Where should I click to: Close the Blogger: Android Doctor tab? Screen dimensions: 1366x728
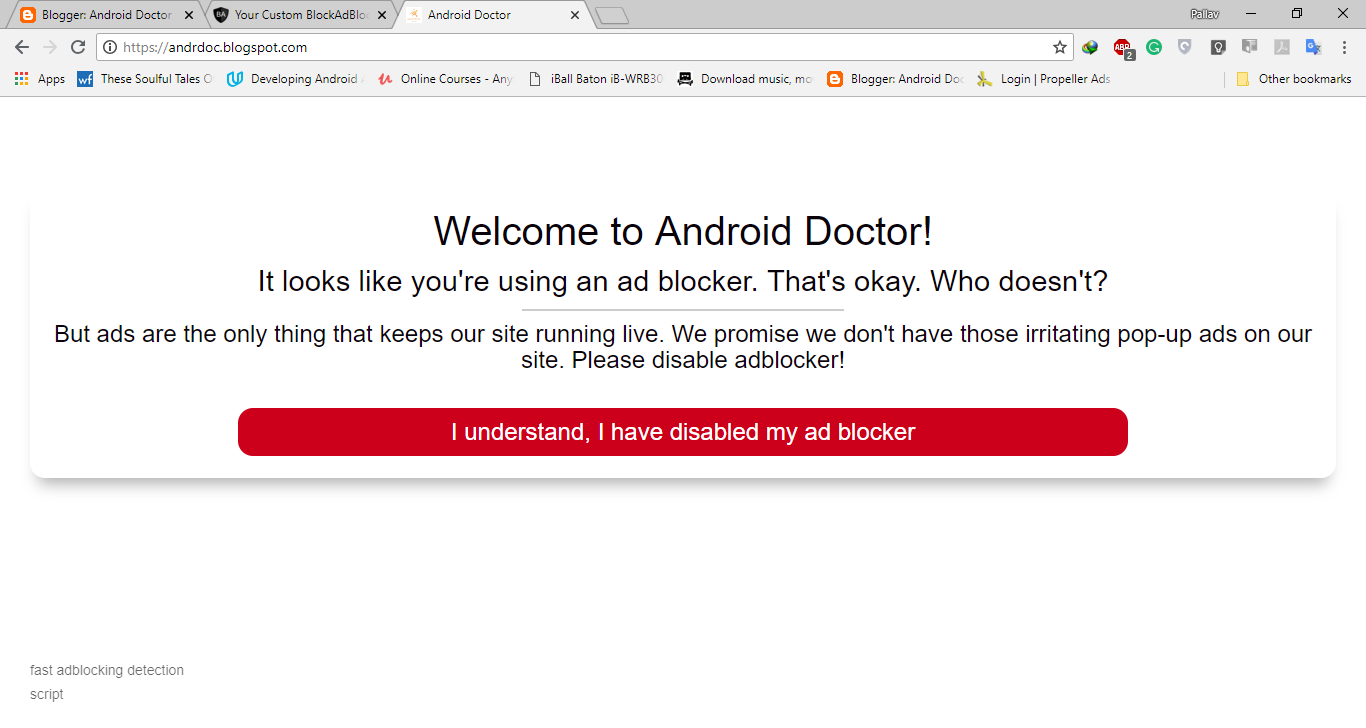pos(189,15)
